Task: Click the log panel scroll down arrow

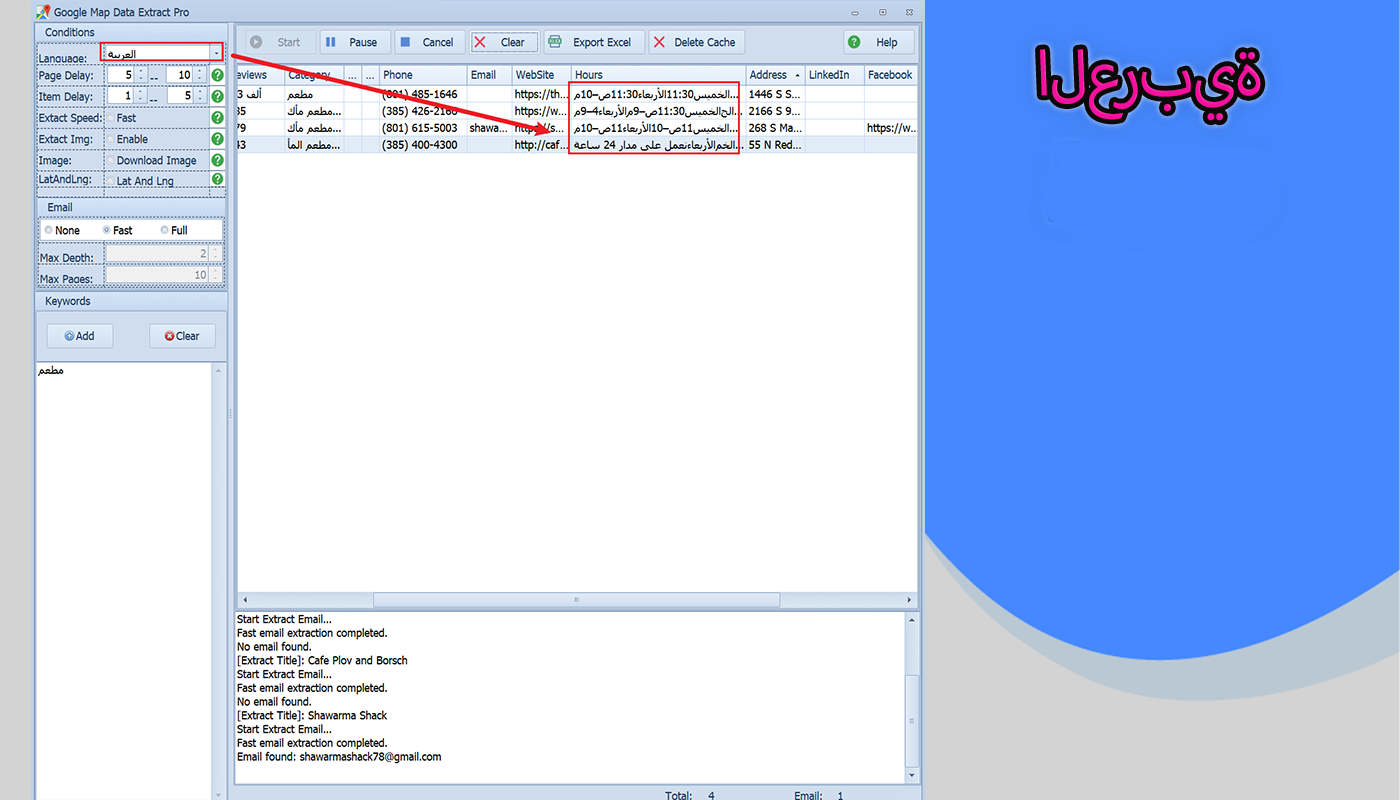Action: point(911,775)
